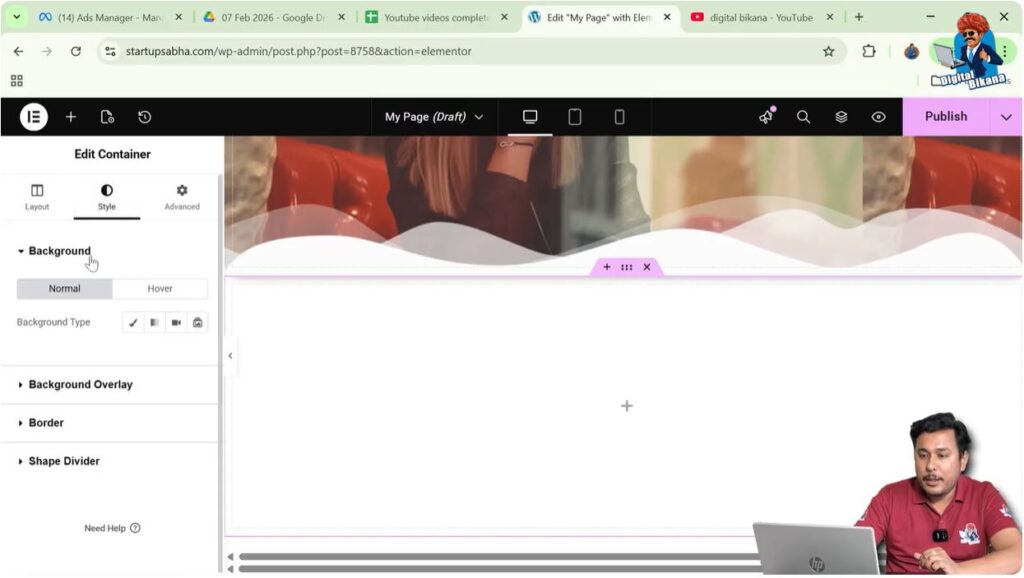Switch to Mobile responsive view
The height and width of the screenshot is (578, 1024).
click(619, 117)
